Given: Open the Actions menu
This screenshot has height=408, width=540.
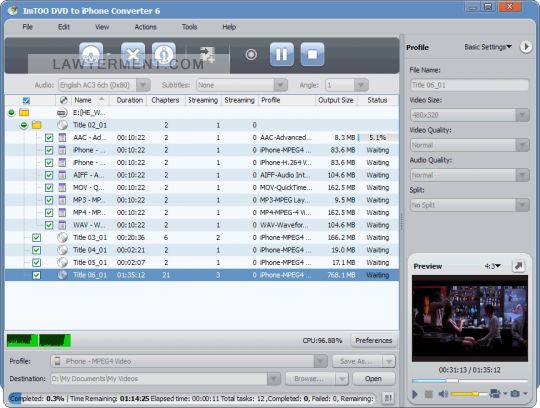Looking at the screenshot, I should (145, 27).
